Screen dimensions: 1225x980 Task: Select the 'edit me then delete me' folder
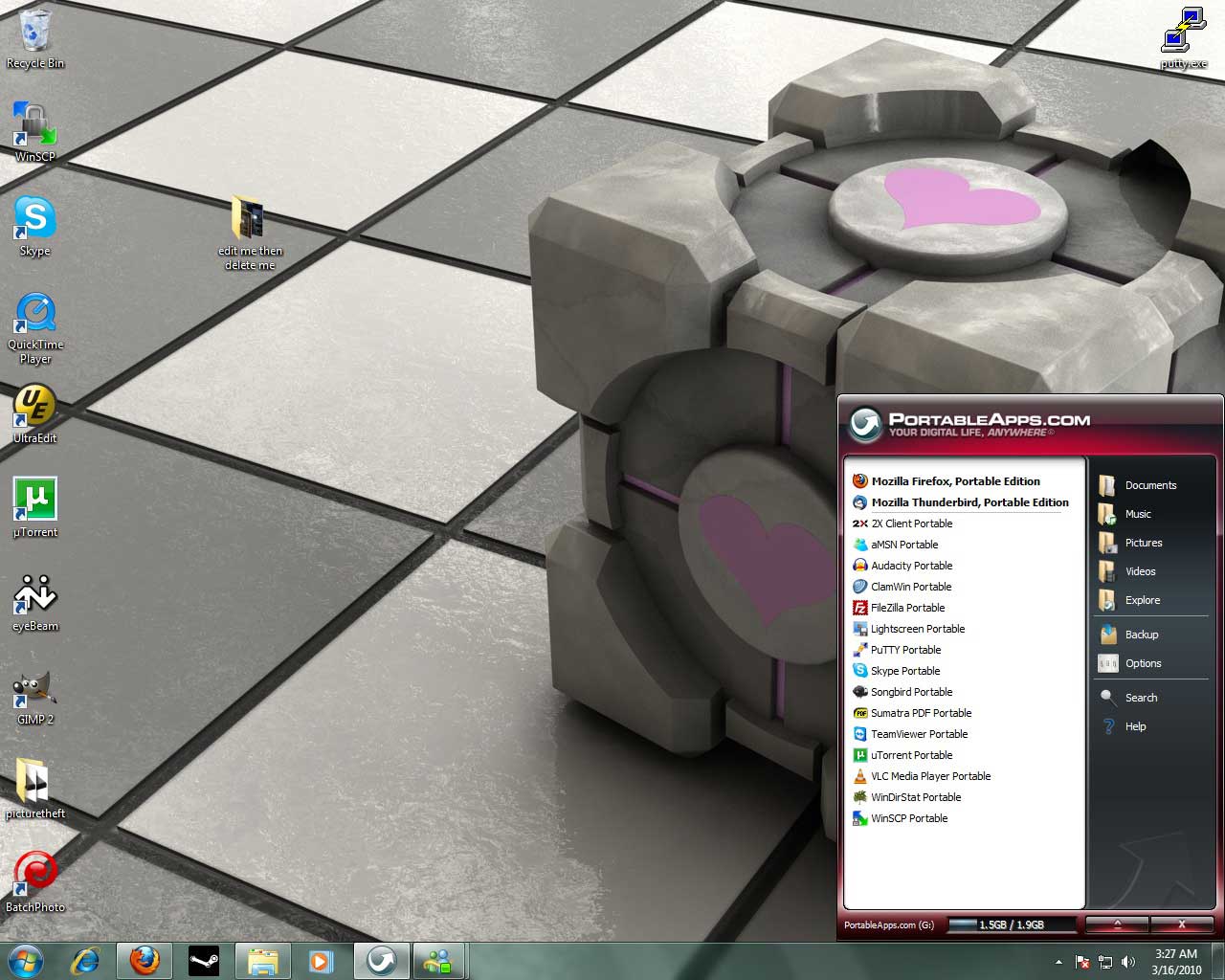[250, 234]
